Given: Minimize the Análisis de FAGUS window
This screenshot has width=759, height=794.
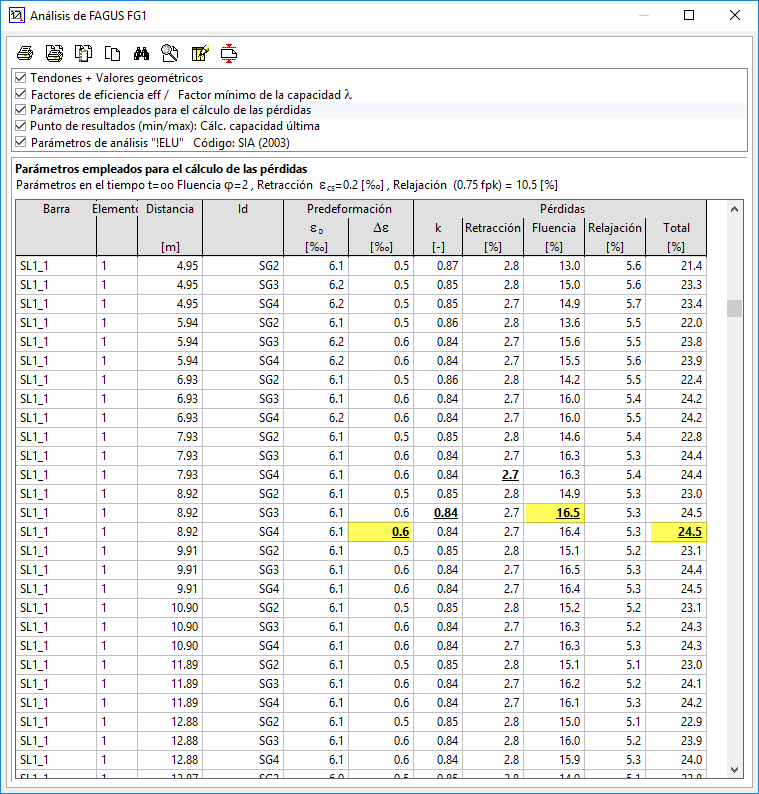Looking at the screenshot, I should [x=644, y=16].
